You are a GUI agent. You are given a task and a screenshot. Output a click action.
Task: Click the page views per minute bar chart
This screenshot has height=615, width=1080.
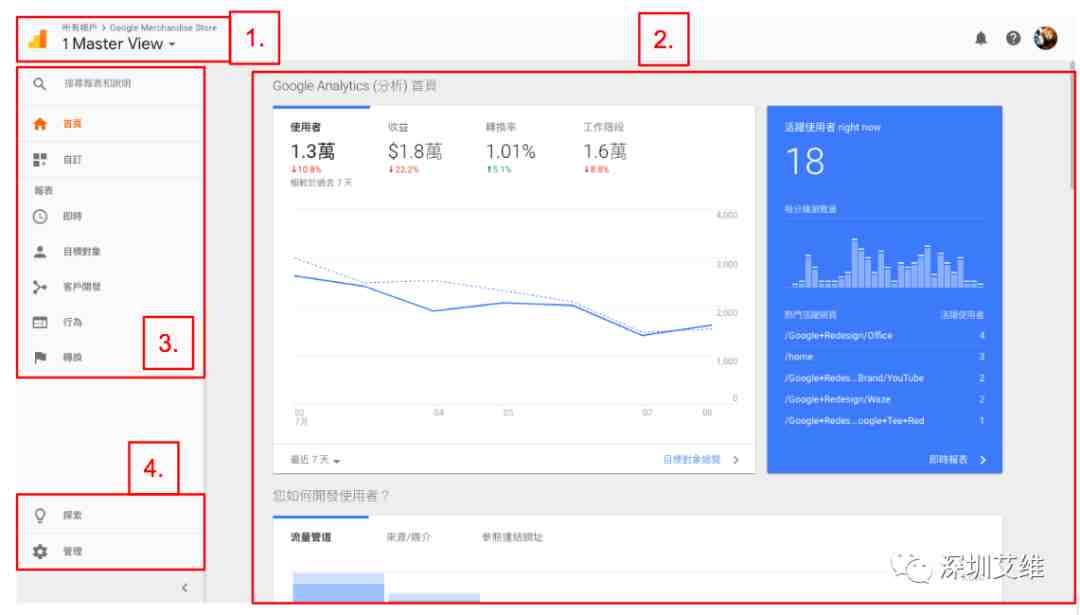pos(886,262)
